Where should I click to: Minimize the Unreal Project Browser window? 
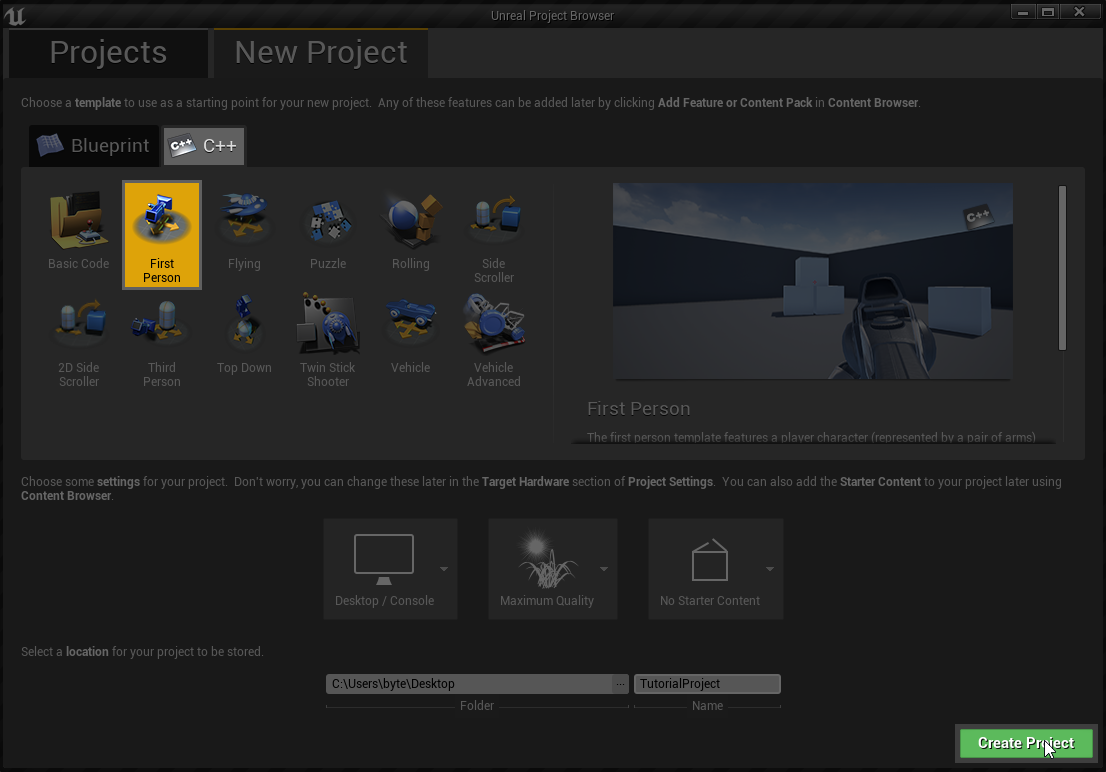tap(1022, 12)
